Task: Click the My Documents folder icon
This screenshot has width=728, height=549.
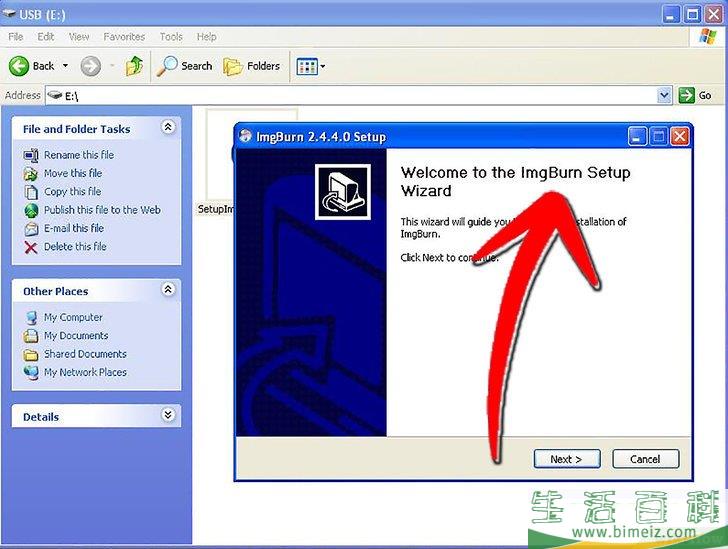Action: coord(31,336)
